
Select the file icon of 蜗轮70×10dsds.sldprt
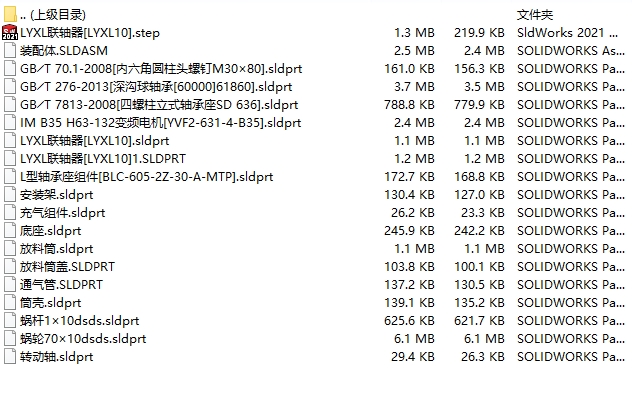point(10,338)
